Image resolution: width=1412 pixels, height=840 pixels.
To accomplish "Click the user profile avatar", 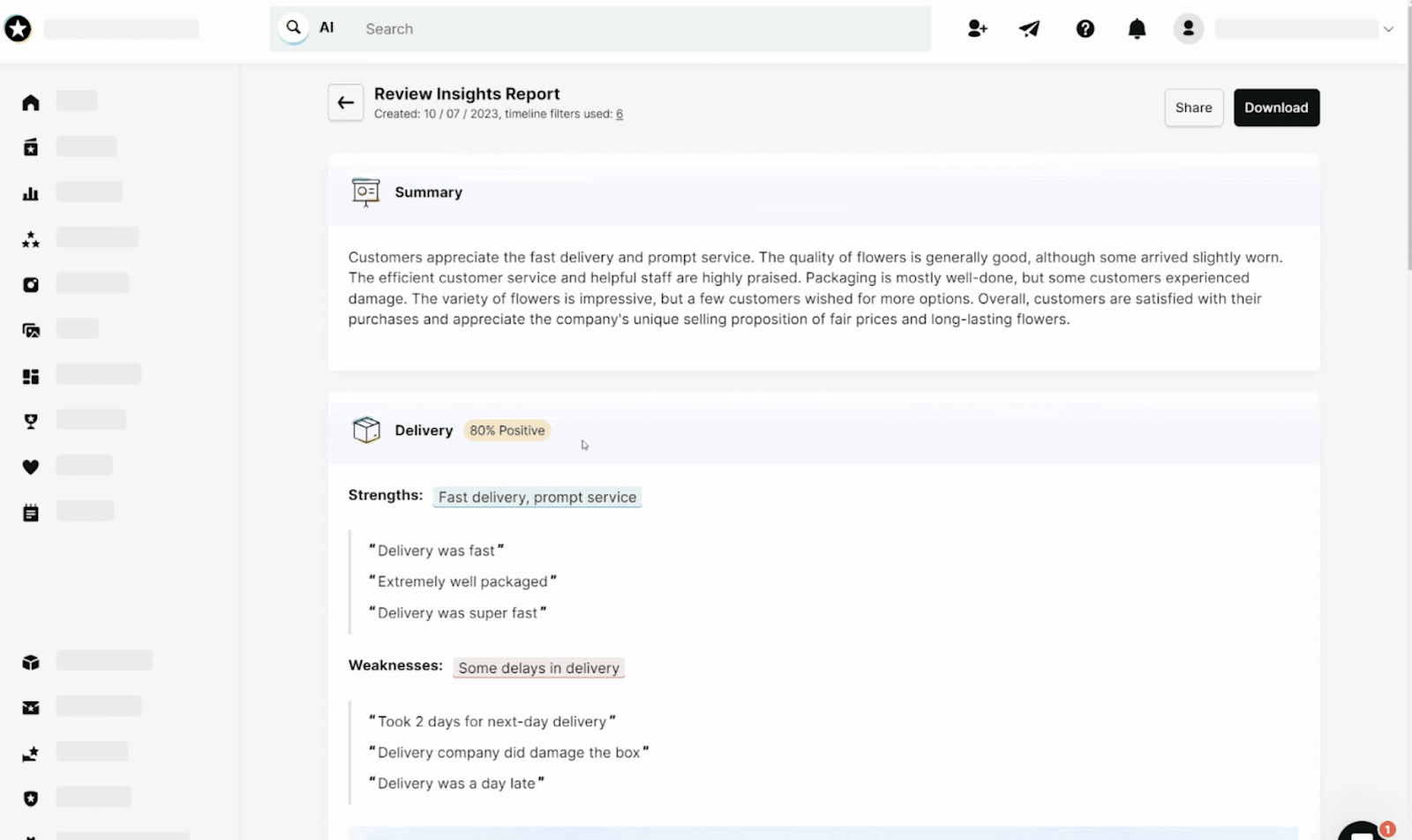I will (x=1188, y=29).
